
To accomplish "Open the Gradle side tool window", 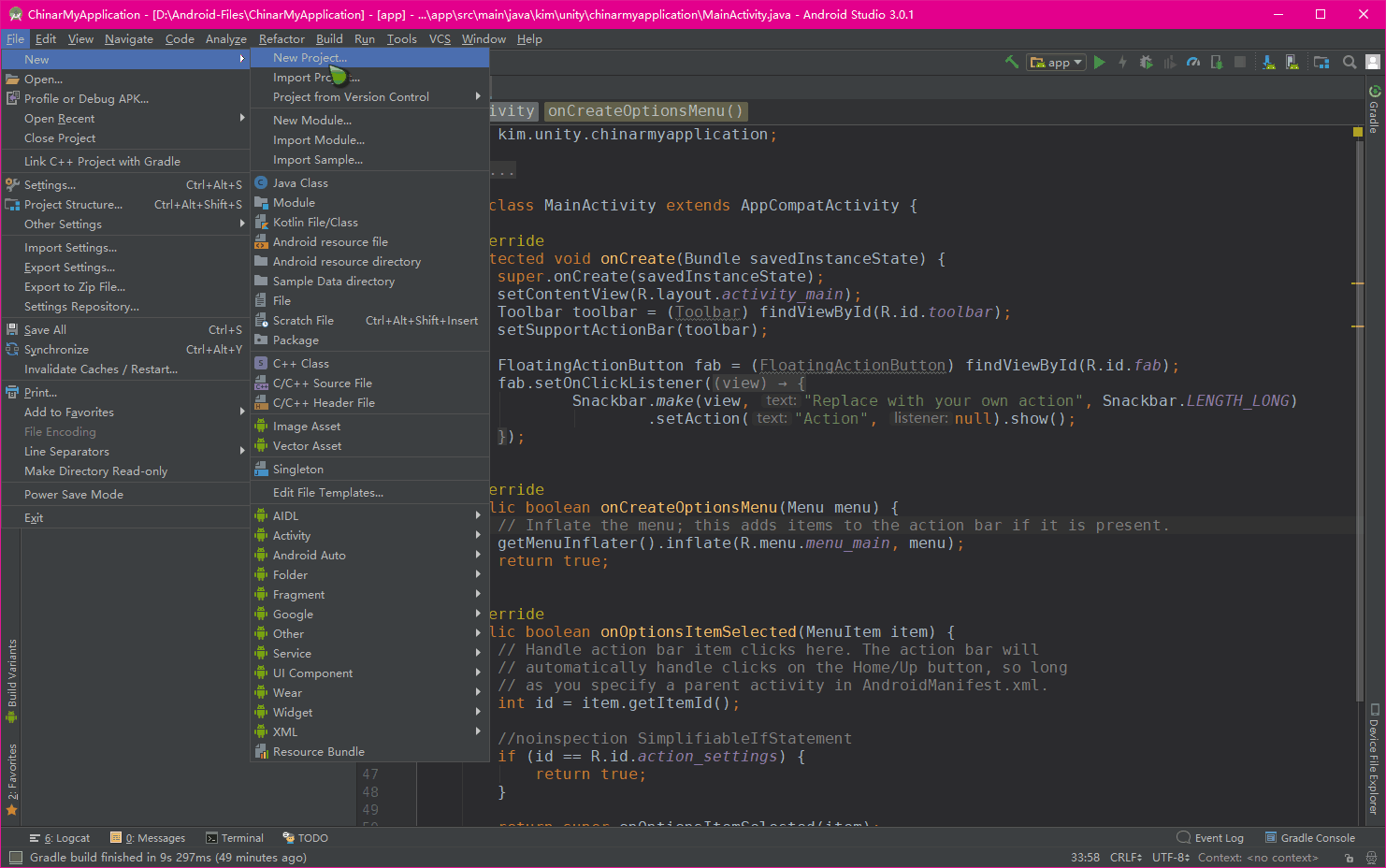I will [1375, 109].
